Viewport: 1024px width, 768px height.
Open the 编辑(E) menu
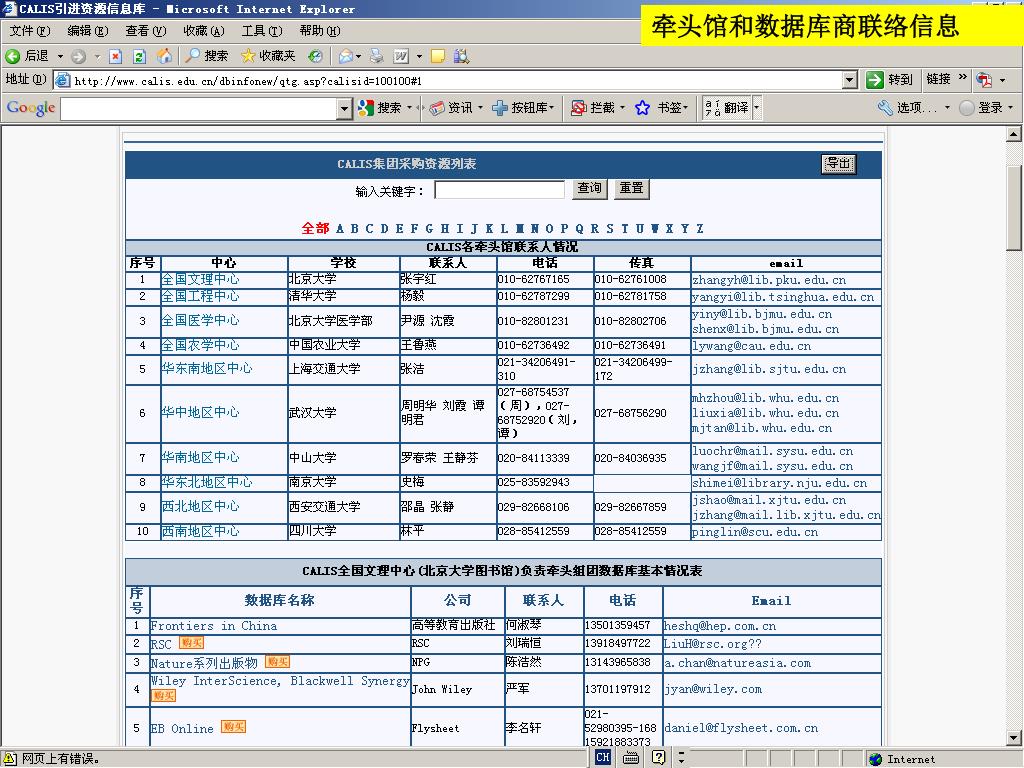[88, 31]
